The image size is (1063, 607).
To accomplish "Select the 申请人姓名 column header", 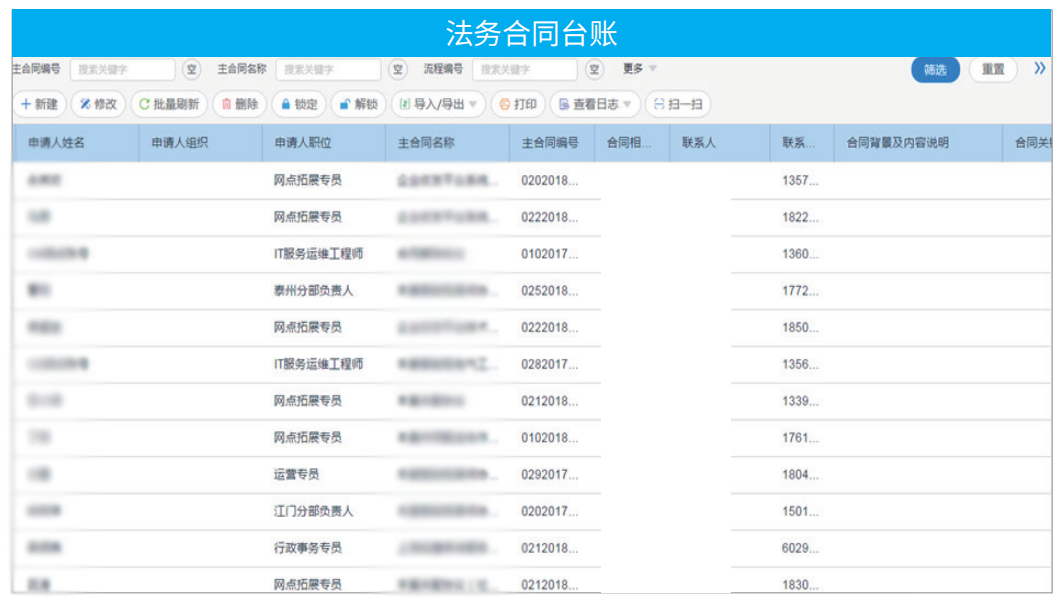I will [x=55, y=142].
